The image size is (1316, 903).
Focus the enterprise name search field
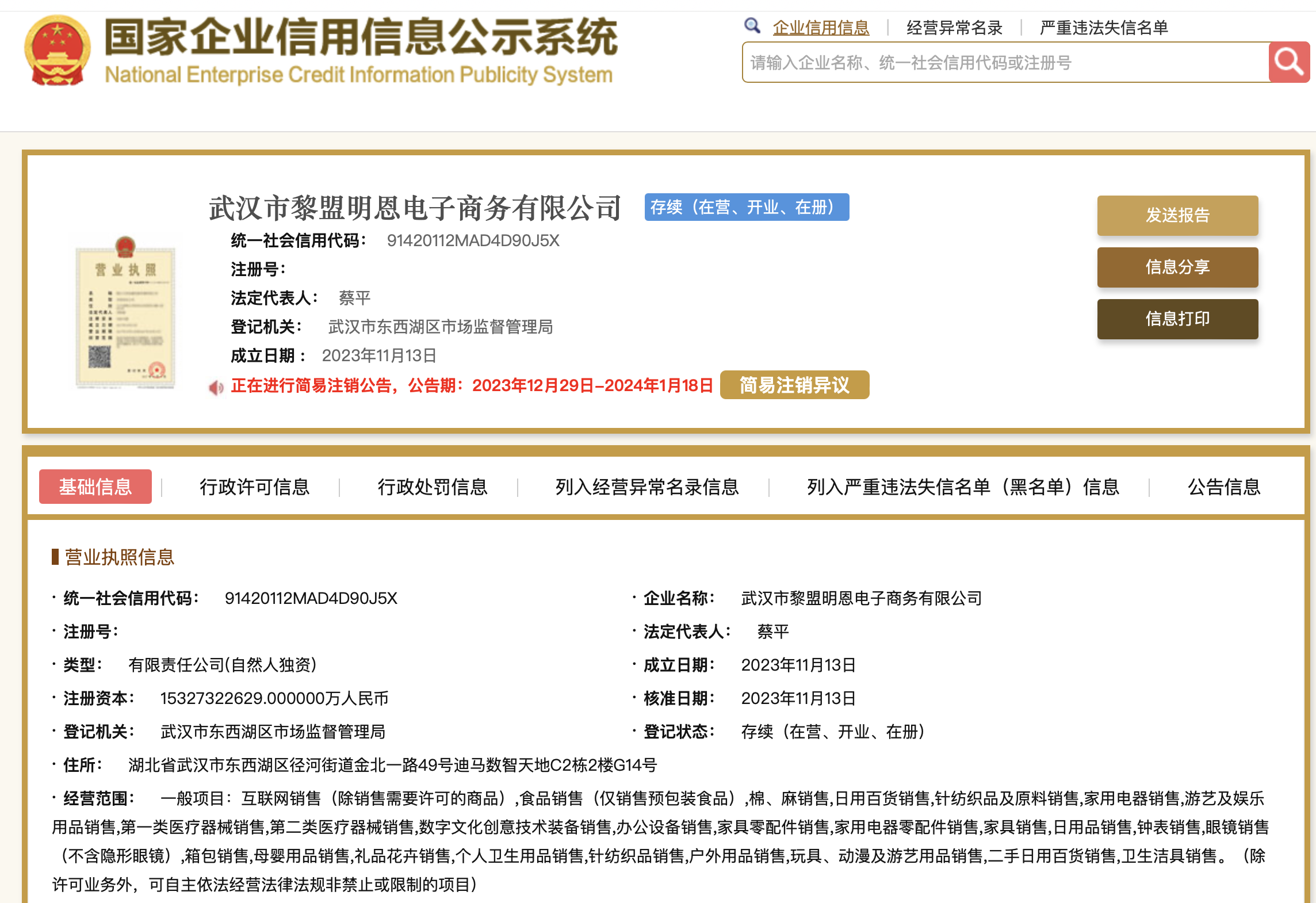pos(1005,62)
